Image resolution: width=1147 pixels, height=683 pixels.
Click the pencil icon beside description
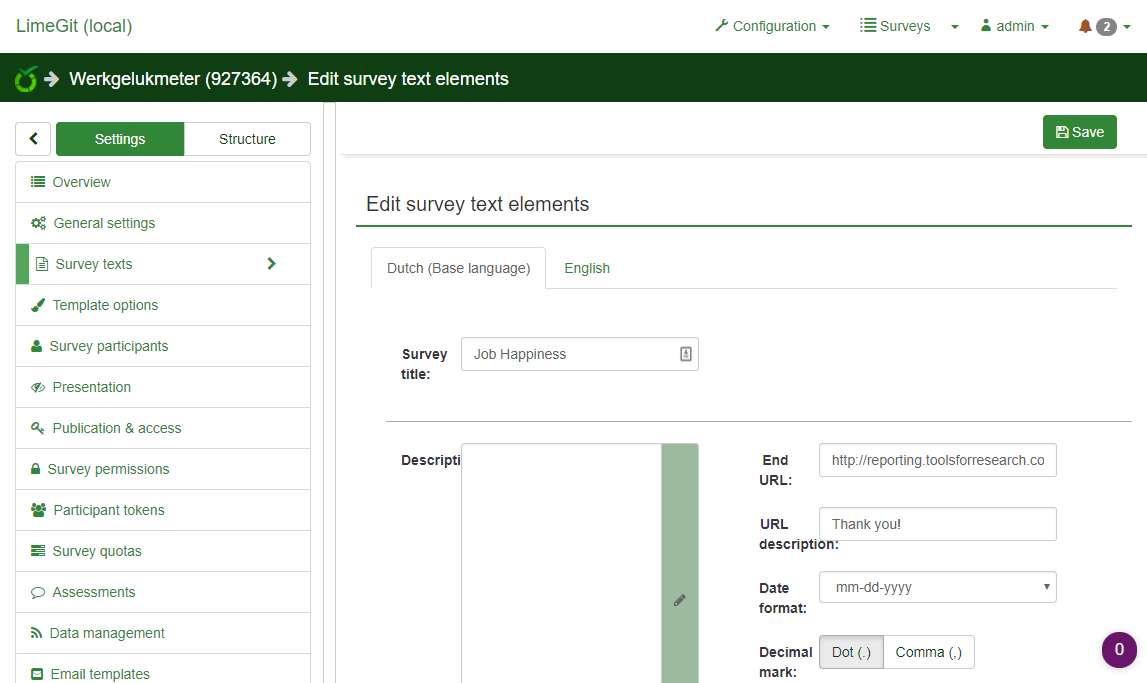680,600
